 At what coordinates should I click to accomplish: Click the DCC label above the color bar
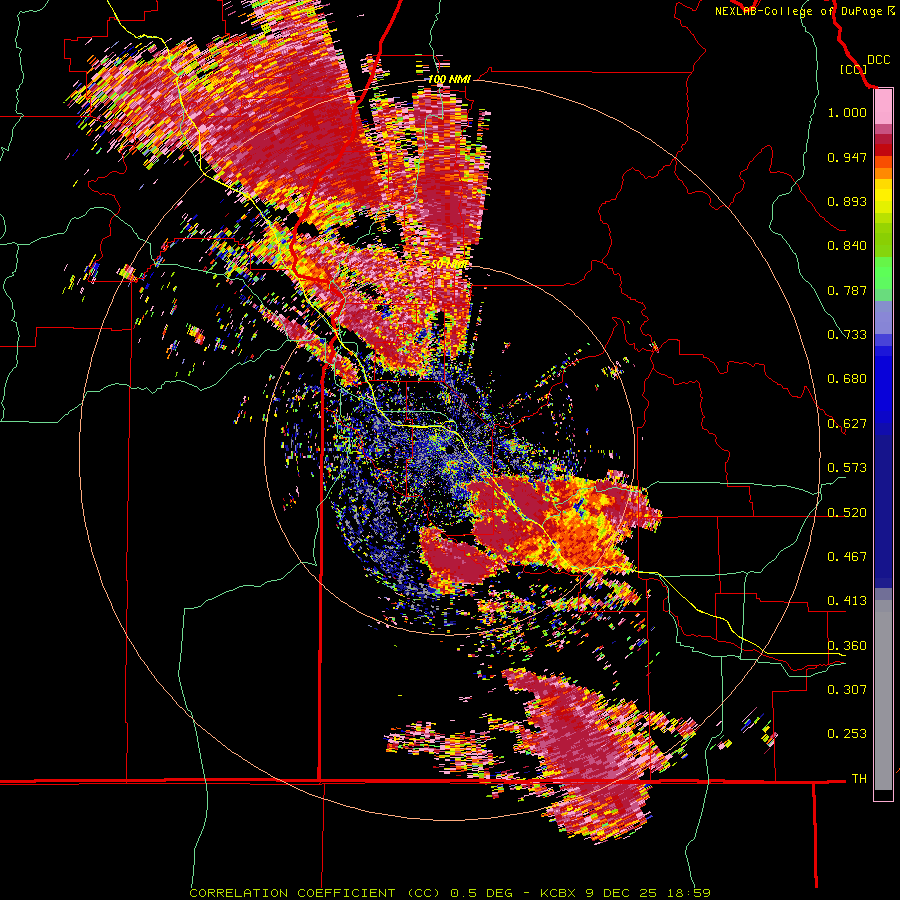click(878, 60)
